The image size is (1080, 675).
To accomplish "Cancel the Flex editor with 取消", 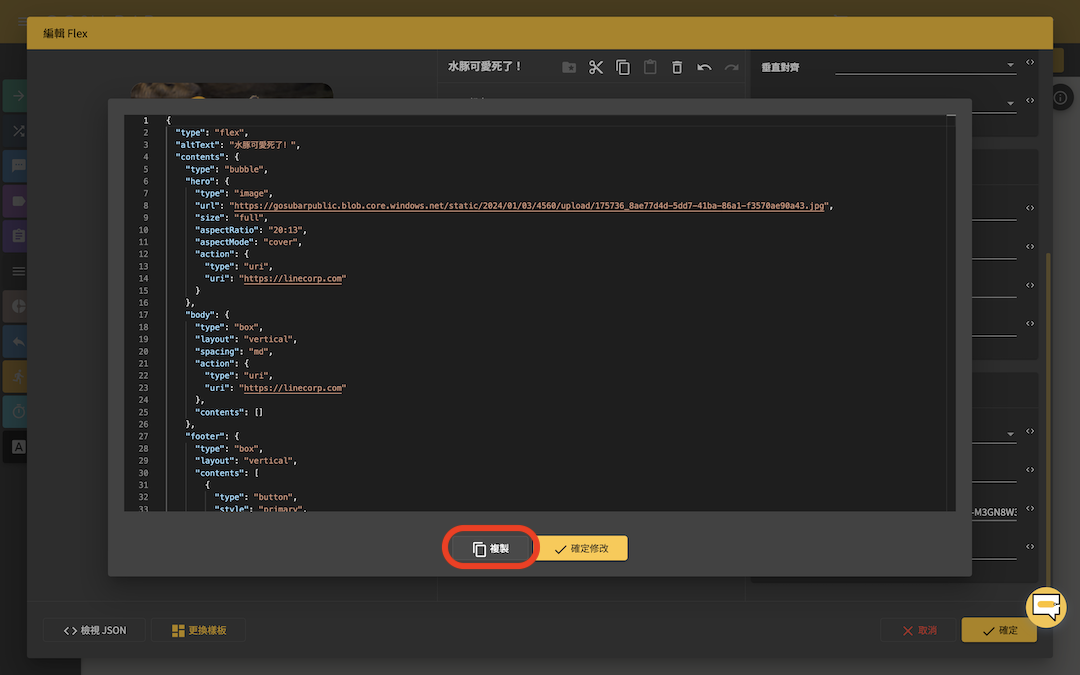I will click(918, 630).
